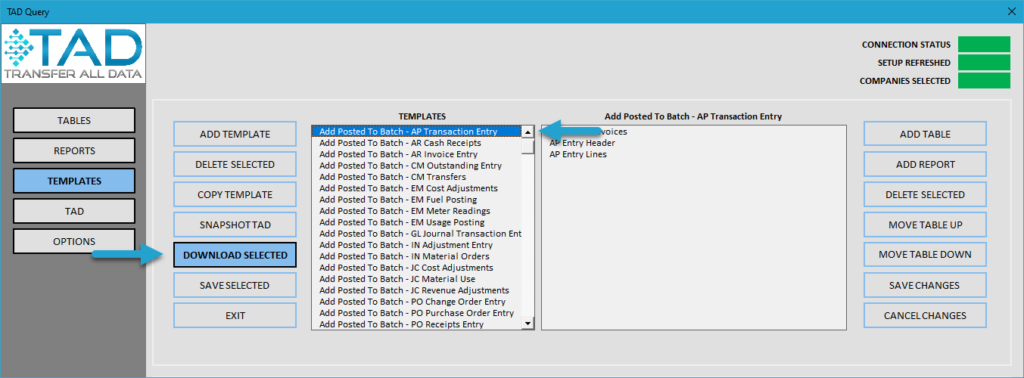
Task: Select Add Posted To Batch - IN Material Orders
Action: coord(417,256)
